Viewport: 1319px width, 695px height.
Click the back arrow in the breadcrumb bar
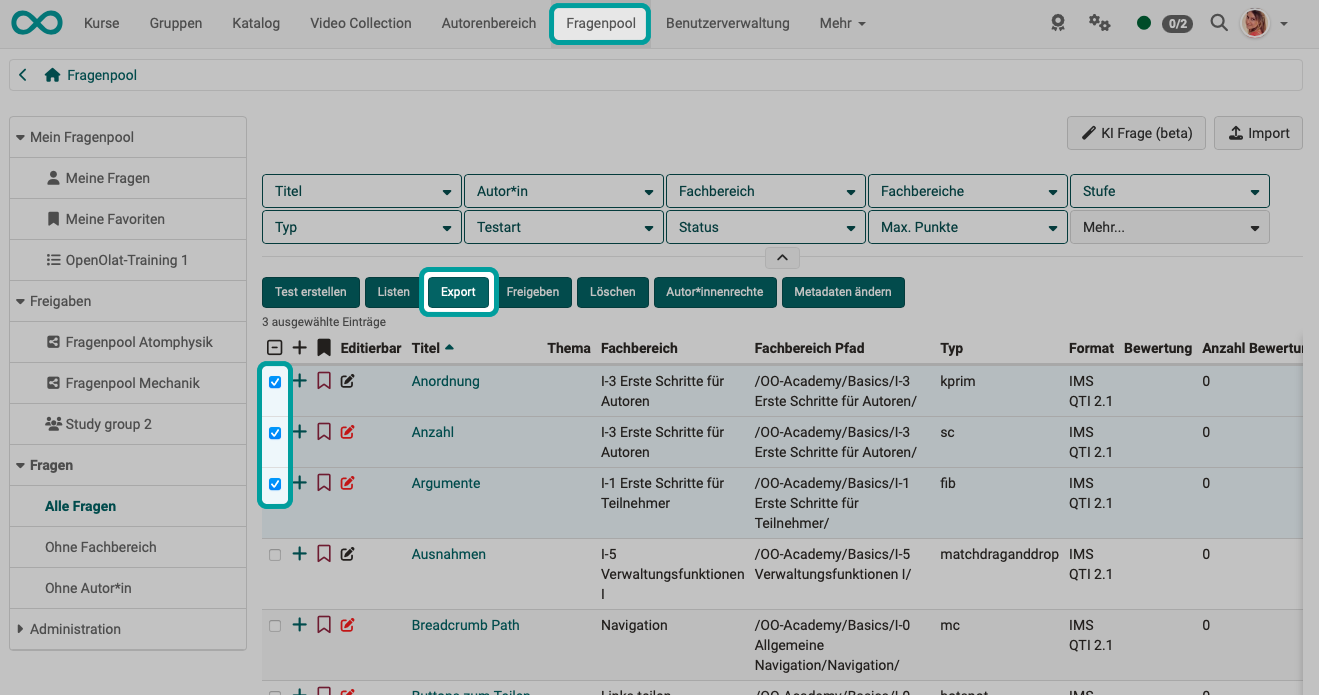coord(22,74)
